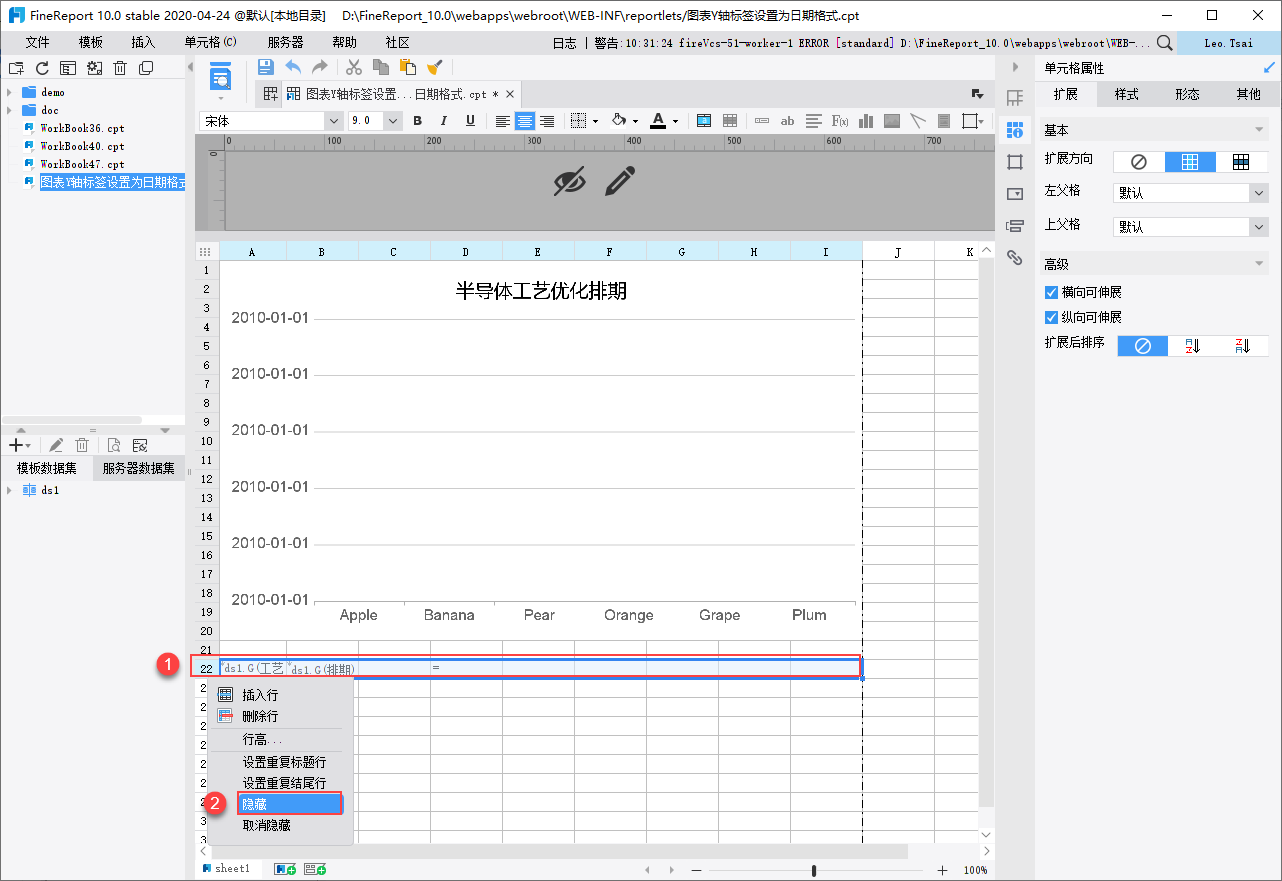1282x881 pixels.
Task: Click the Redo arrow icon
Action: point(320,67)
